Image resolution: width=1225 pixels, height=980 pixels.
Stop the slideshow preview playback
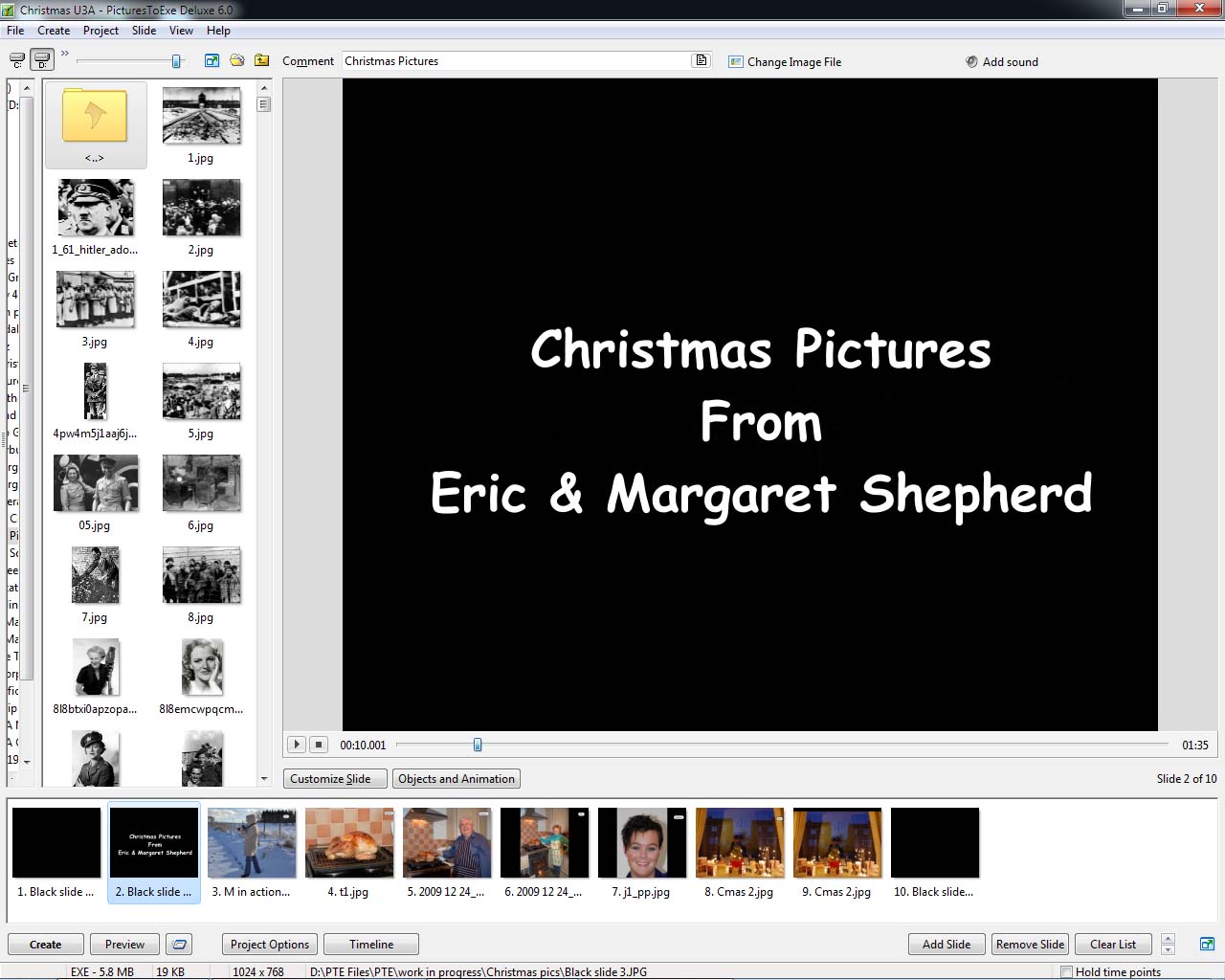(x=319, y=744)
